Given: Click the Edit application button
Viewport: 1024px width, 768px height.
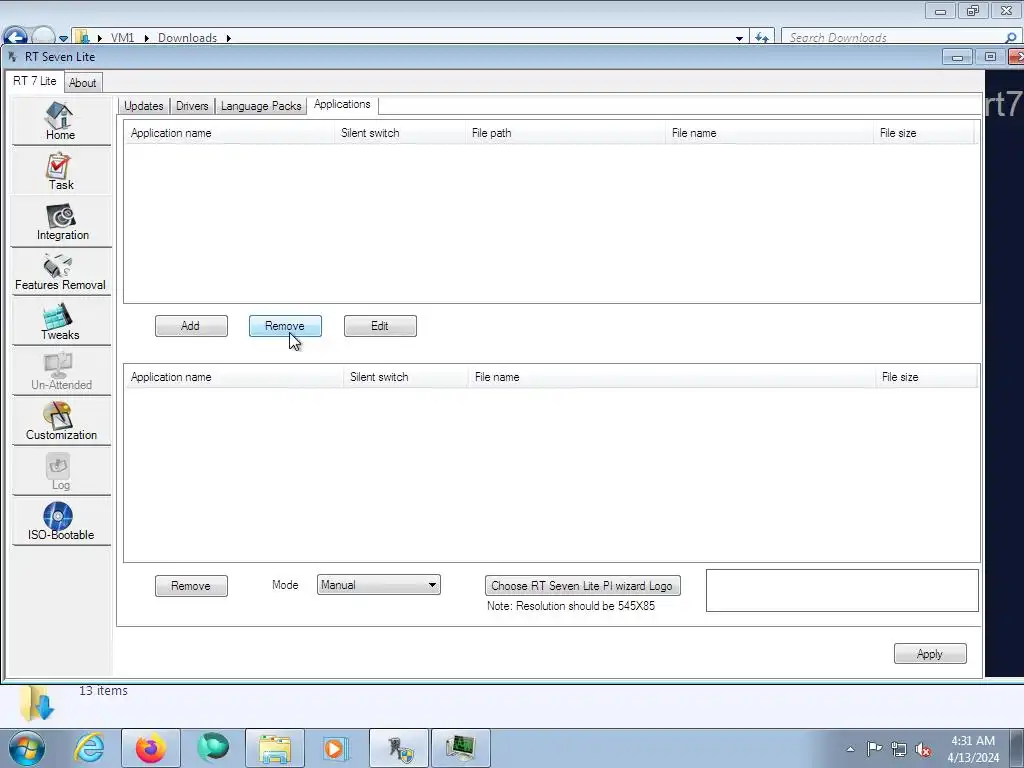Looking at the screenshot, I should coord(380,326).
